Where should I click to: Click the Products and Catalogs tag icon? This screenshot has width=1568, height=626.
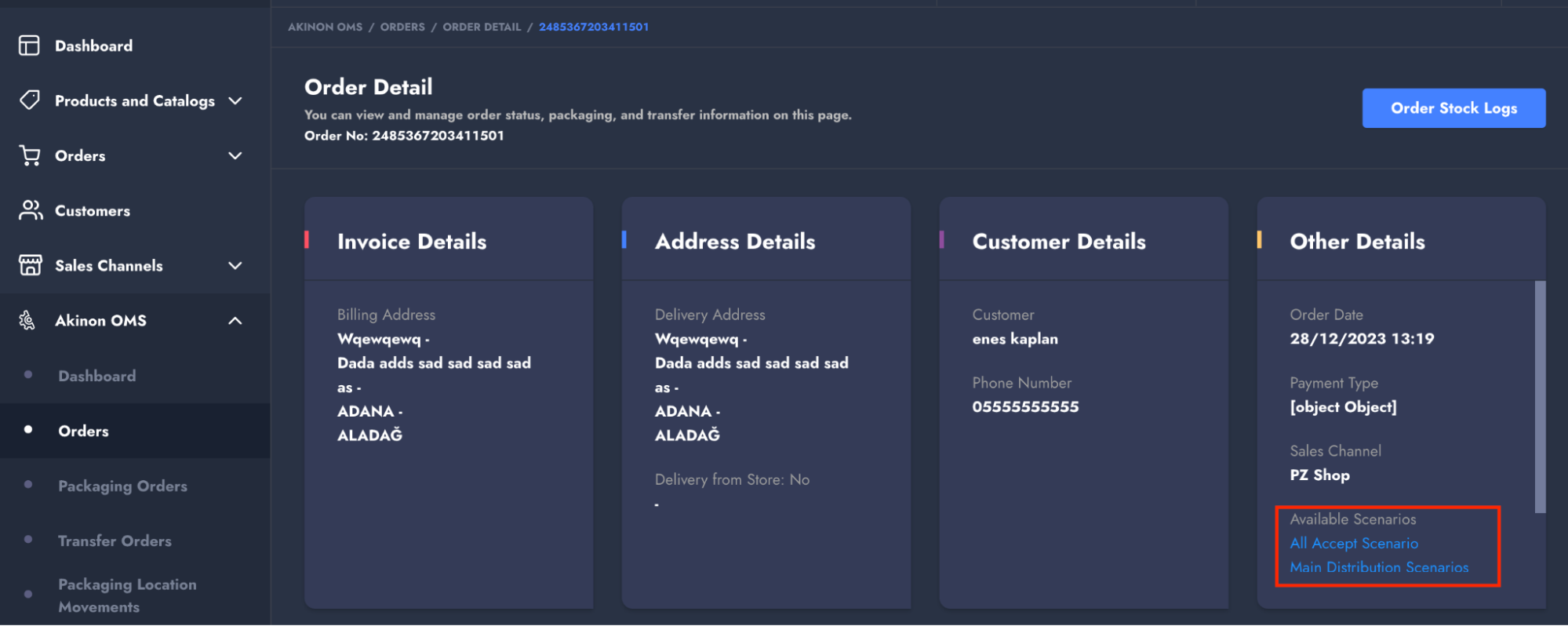[29, 100]
